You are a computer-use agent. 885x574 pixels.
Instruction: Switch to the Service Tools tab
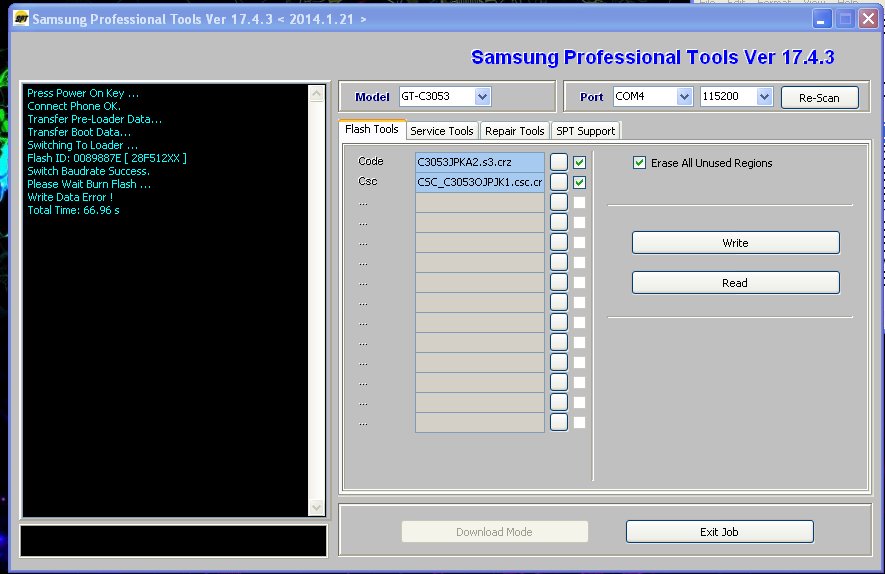tap(442, 131)
